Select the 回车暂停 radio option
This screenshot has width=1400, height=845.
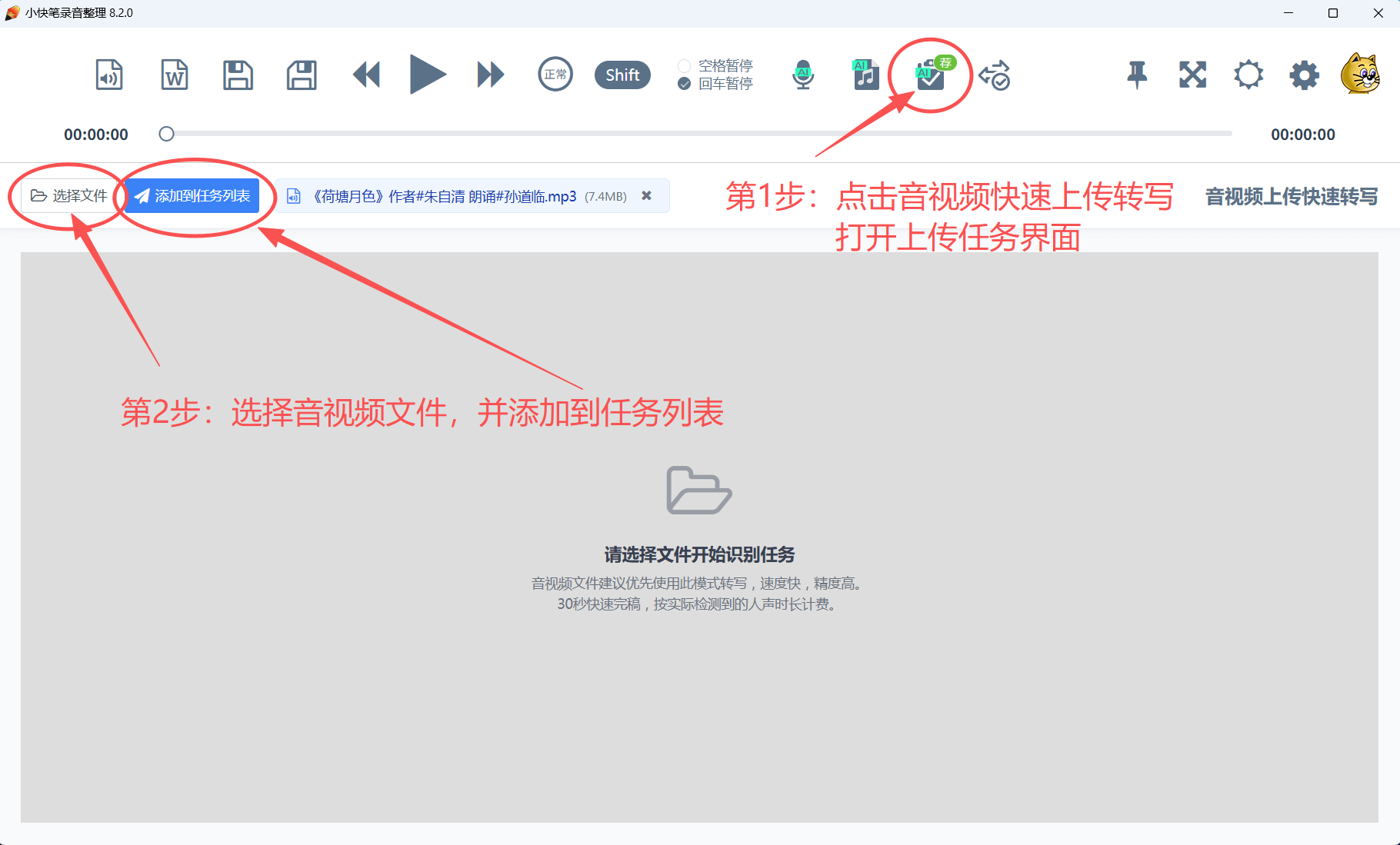click(684, 84)
